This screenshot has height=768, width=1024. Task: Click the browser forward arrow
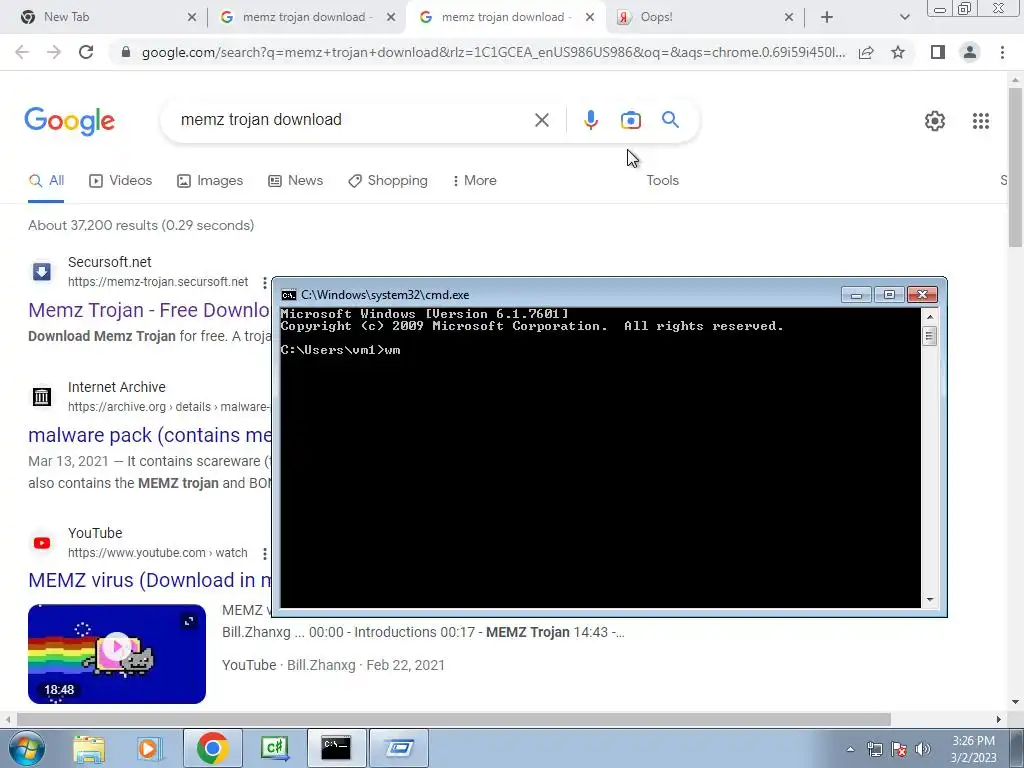(54, 52)
